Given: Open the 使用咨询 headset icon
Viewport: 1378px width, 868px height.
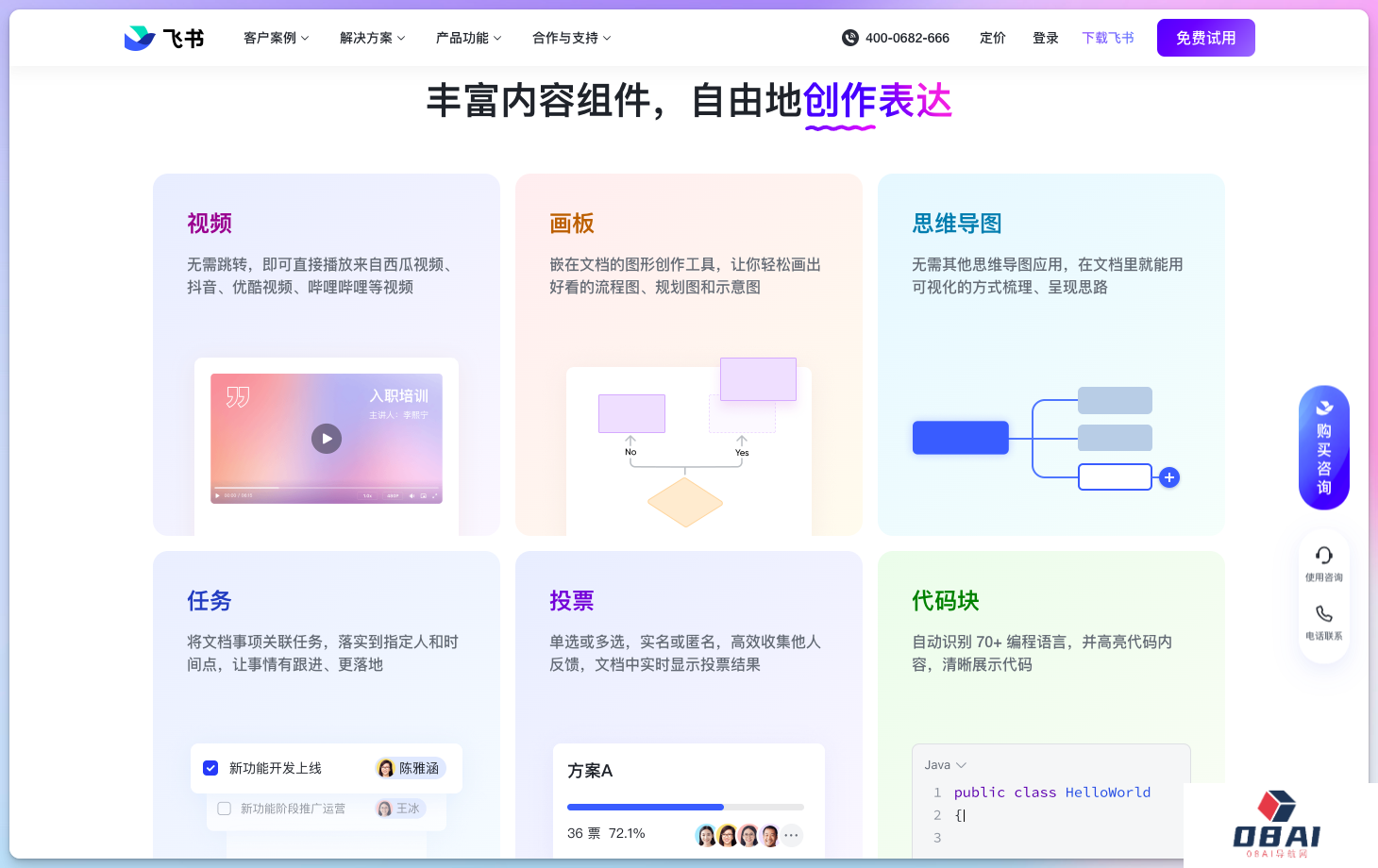Looking at the screenshot, I should [1324, 556].
